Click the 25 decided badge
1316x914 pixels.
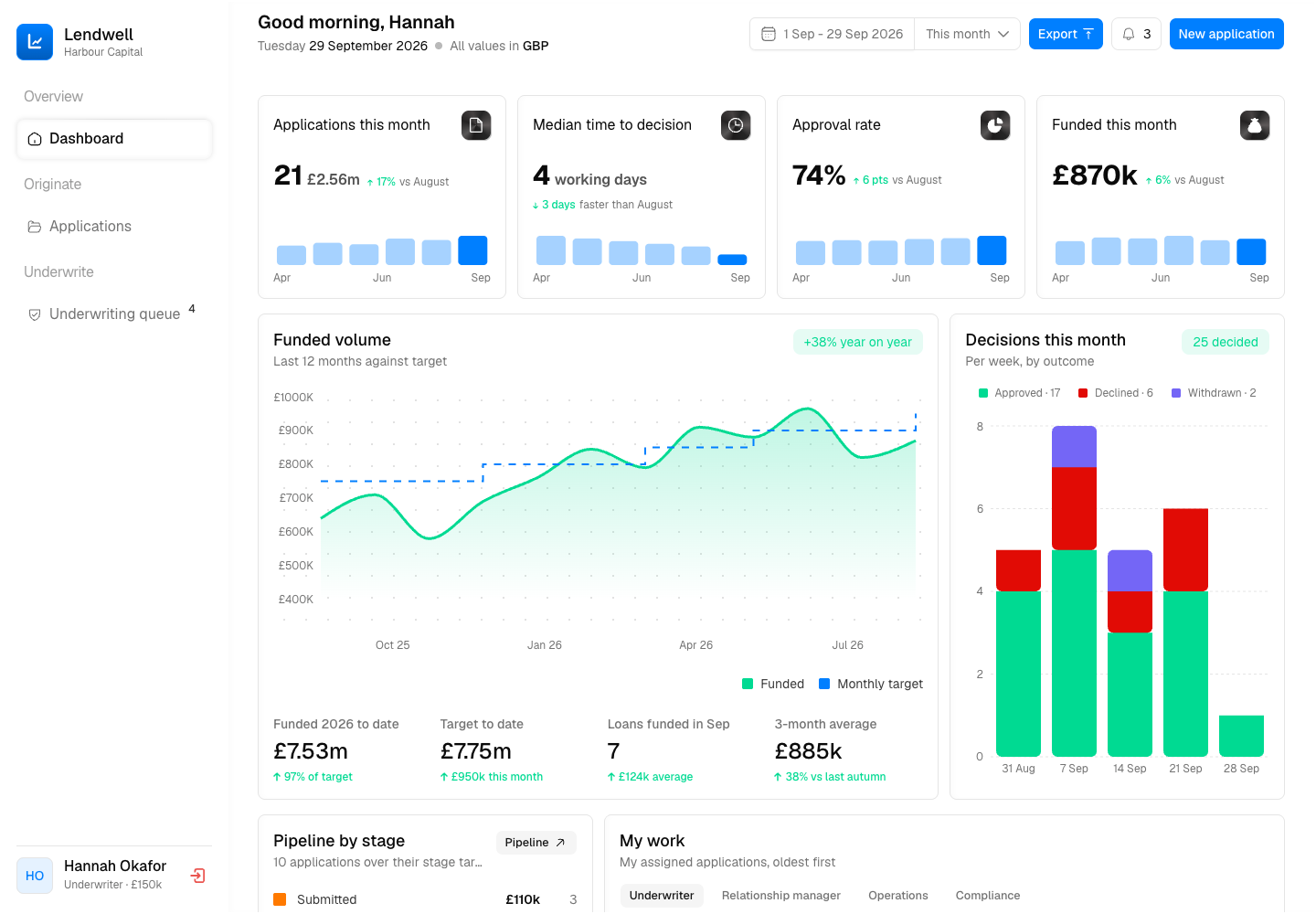pyautogui.click(x=1226, y=342)
